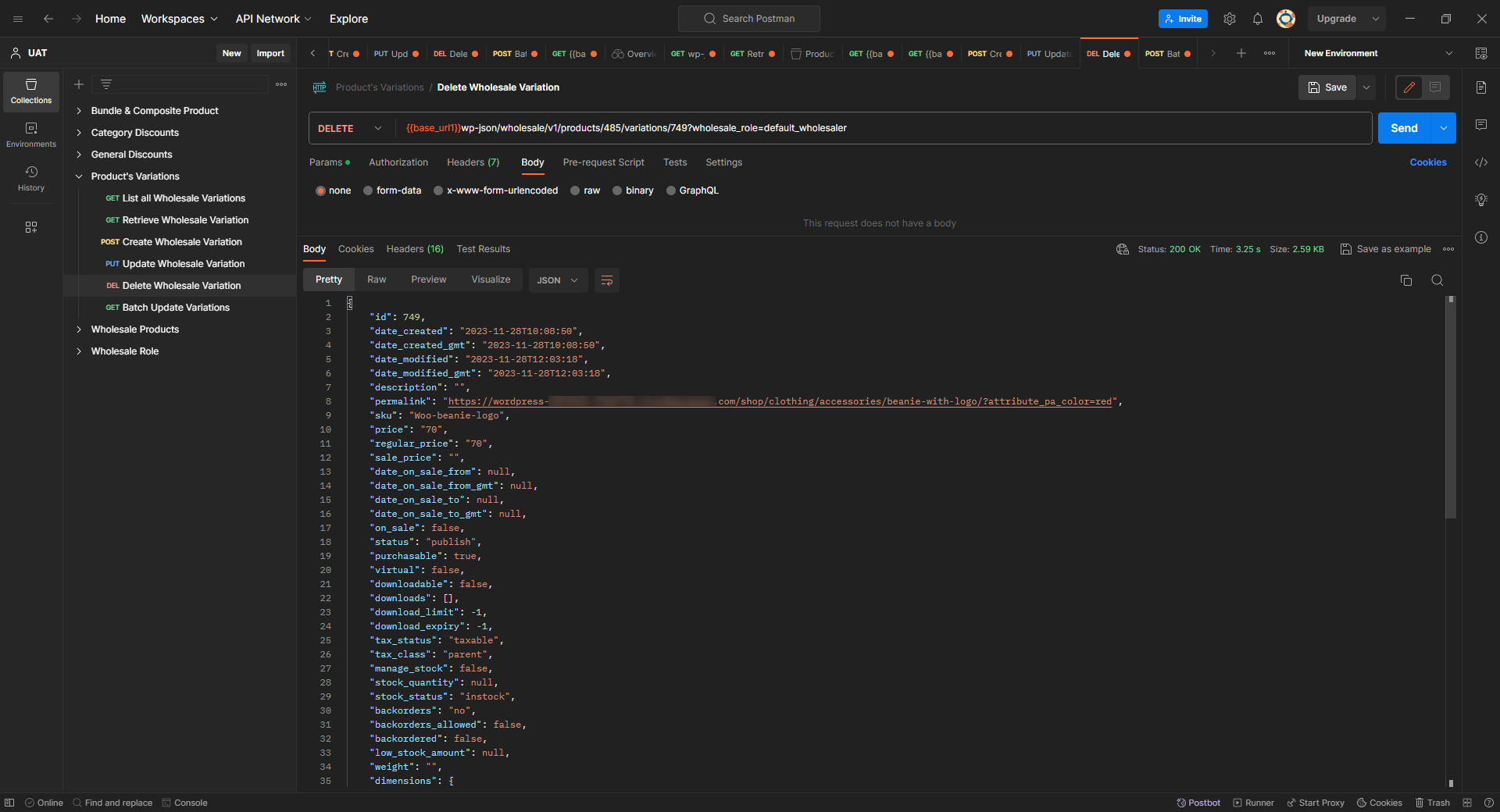The height and width of the screenshot is (812, 1500).
Task: Create new collection with plus icon
Action: point(79,84)
